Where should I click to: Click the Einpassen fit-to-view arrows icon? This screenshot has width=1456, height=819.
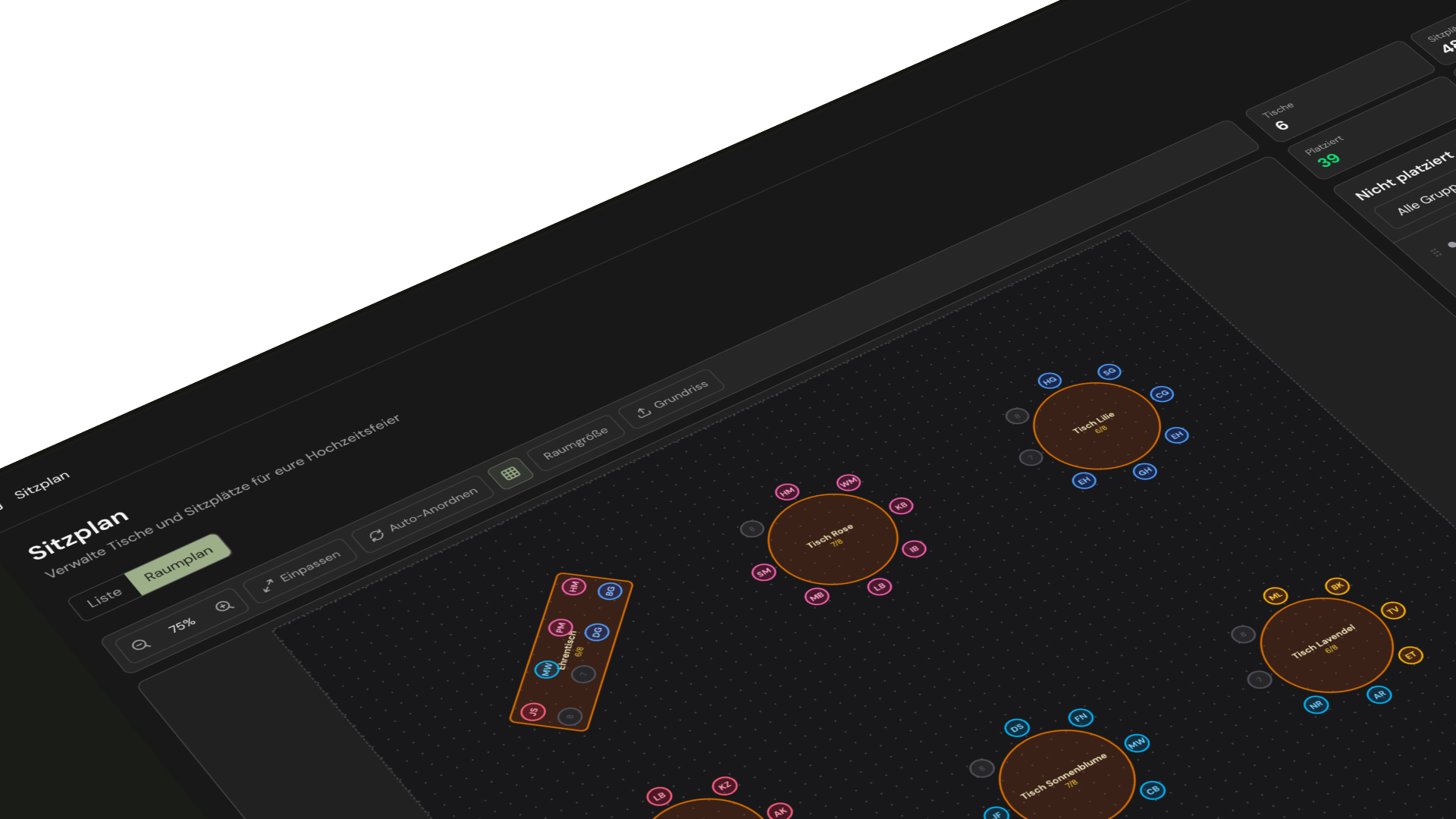pos(267,585)
